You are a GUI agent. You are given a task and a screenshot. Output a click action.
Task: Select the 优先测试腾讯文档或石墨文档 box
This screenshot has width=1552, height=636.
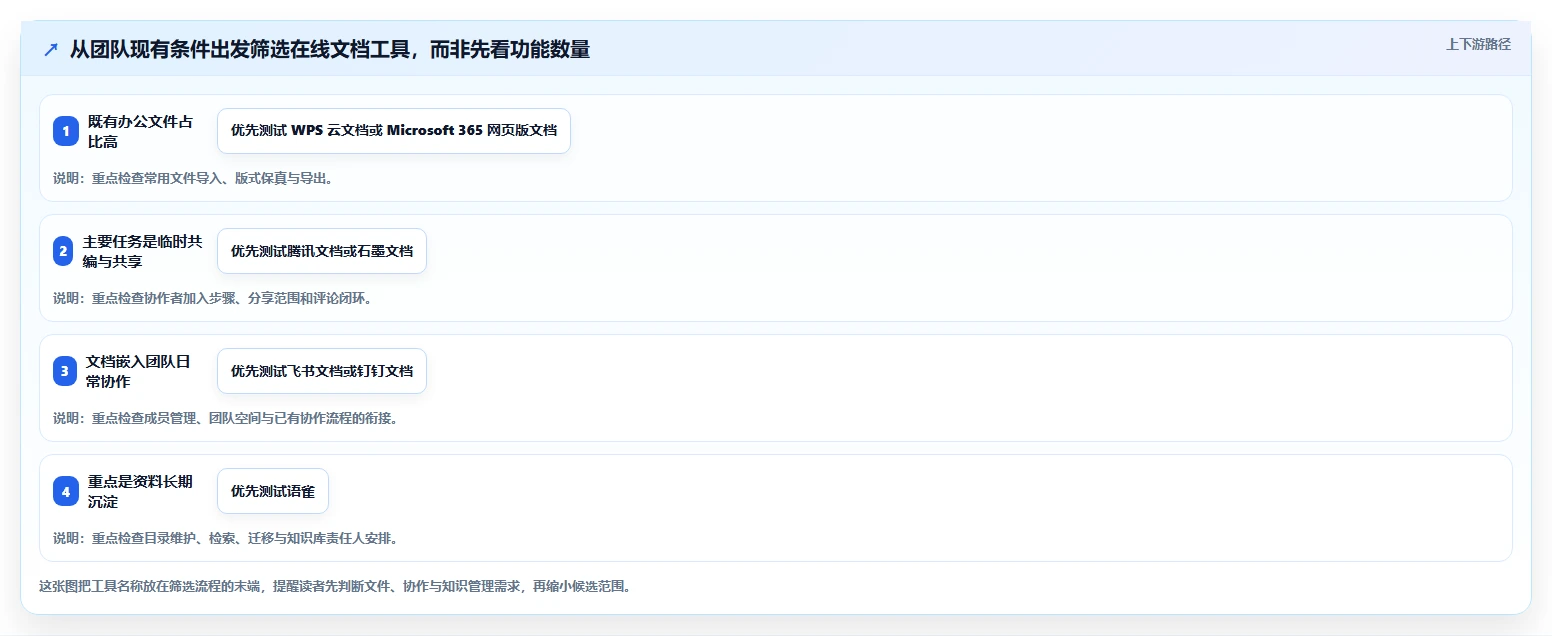pyautogui.click(x=322, y=251)
